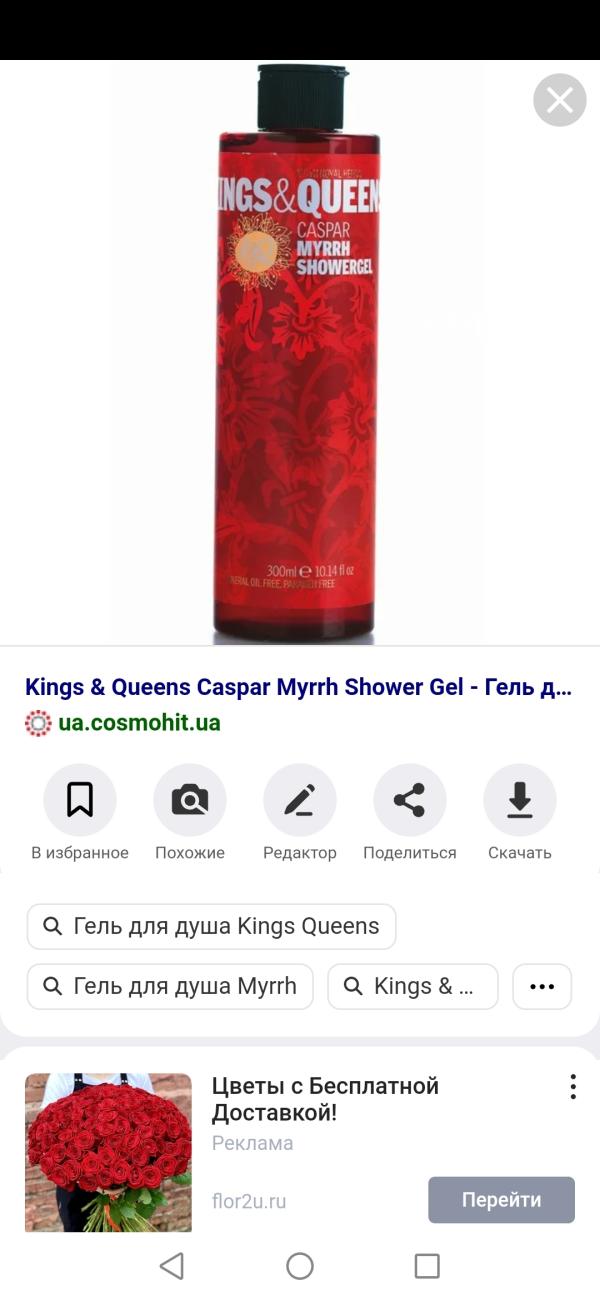Open the red roses ad thumbnail

pos(108,1152)
